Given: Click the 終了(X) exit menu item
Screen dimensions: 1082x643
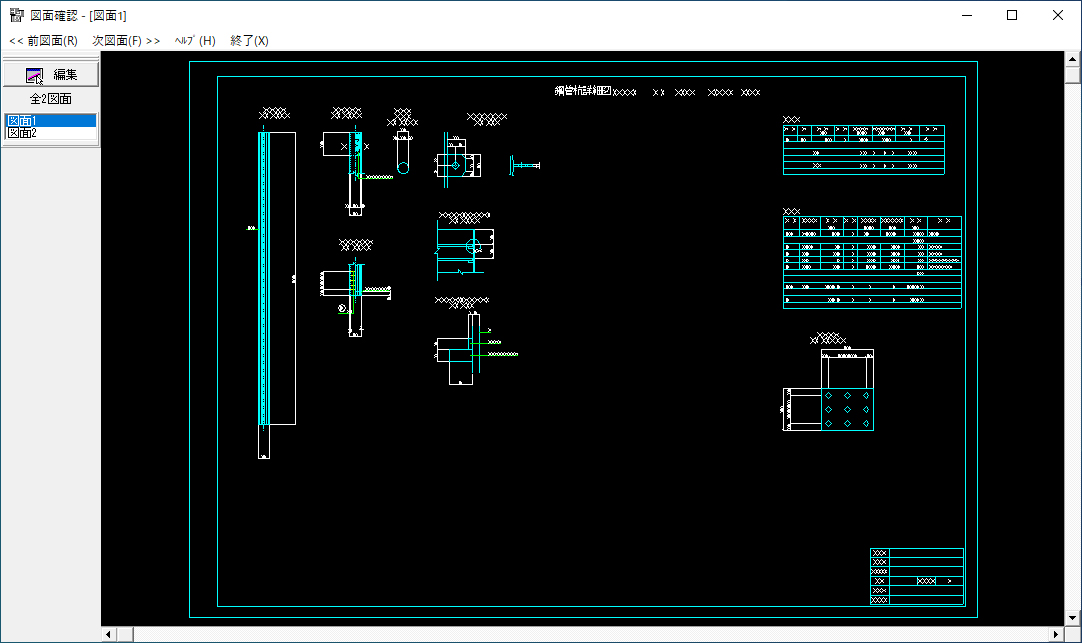Looking at the screenshot, I should pos(249,41).
